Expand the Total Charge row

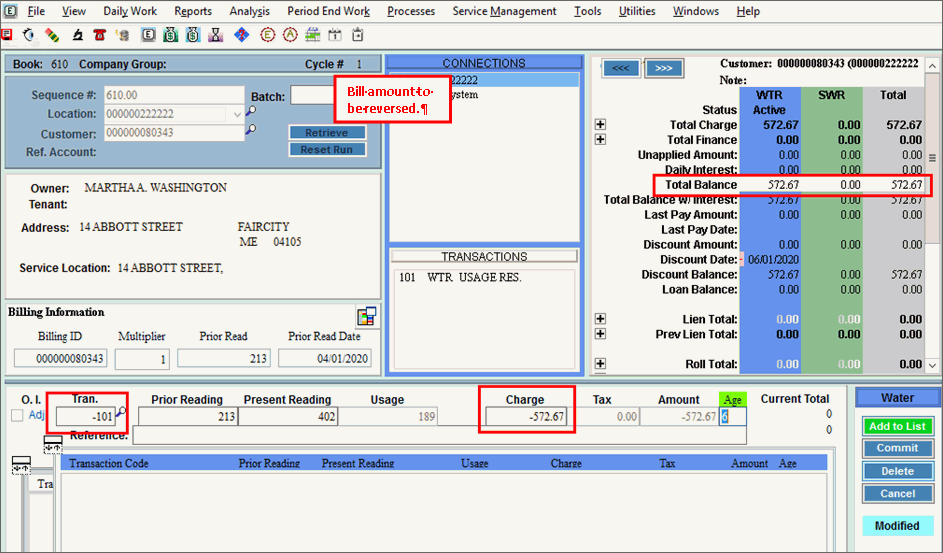coord(600,125)
